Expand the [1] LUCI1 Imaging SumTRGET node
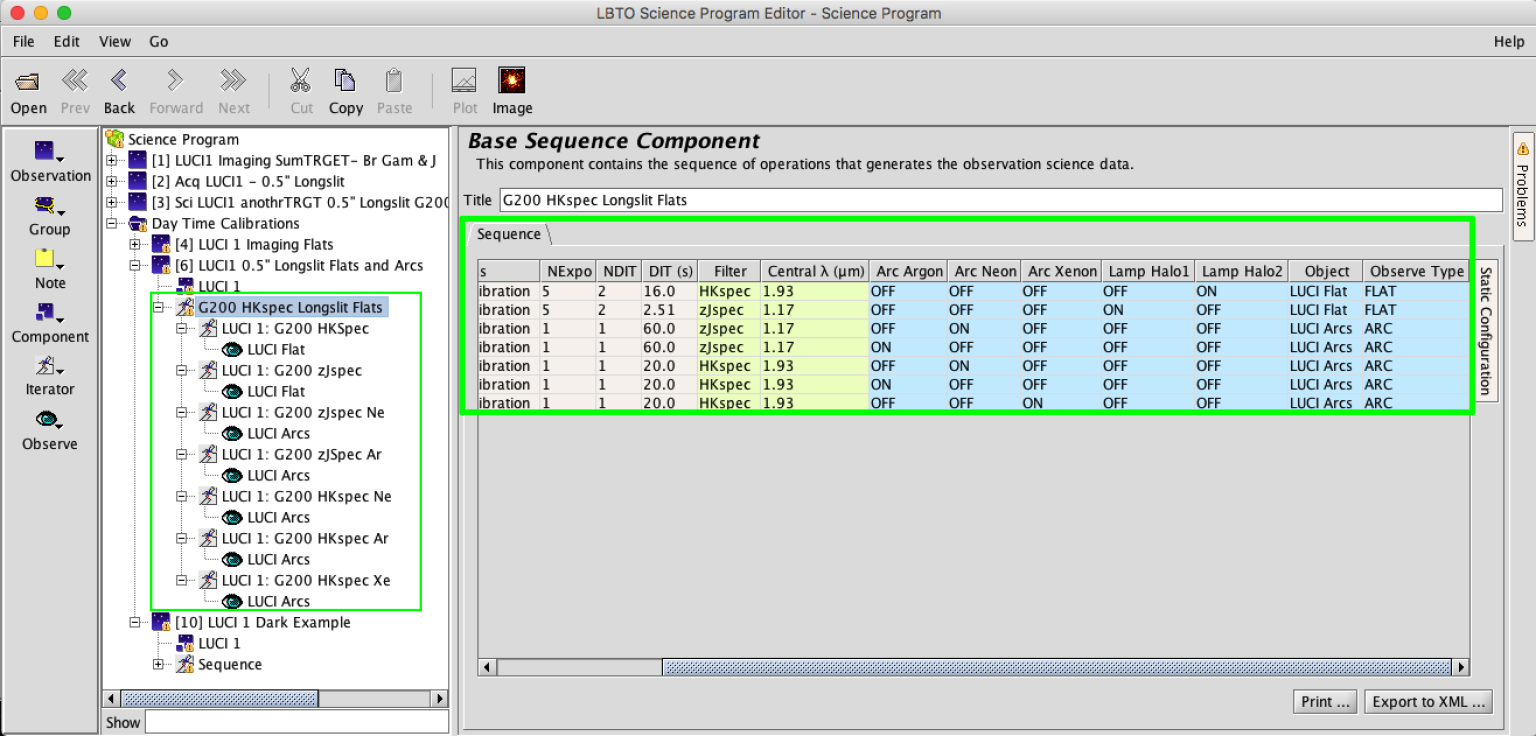Image resolution: width=1536 pixels, height=736 pixels. tap(112, 160)
